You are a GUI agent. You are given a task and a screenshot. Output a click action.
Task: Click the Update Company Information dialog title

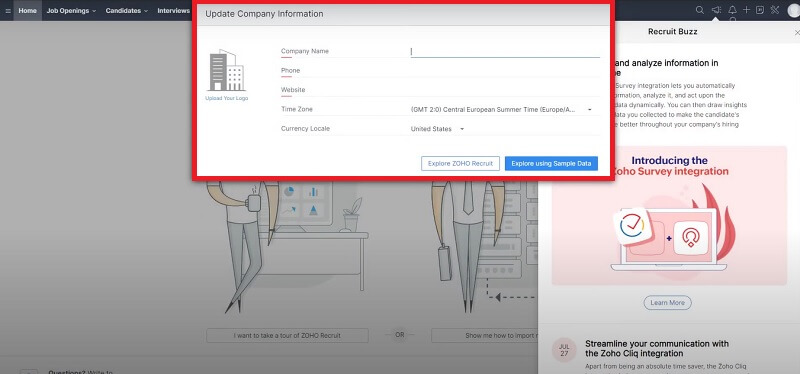click(264, 14)
